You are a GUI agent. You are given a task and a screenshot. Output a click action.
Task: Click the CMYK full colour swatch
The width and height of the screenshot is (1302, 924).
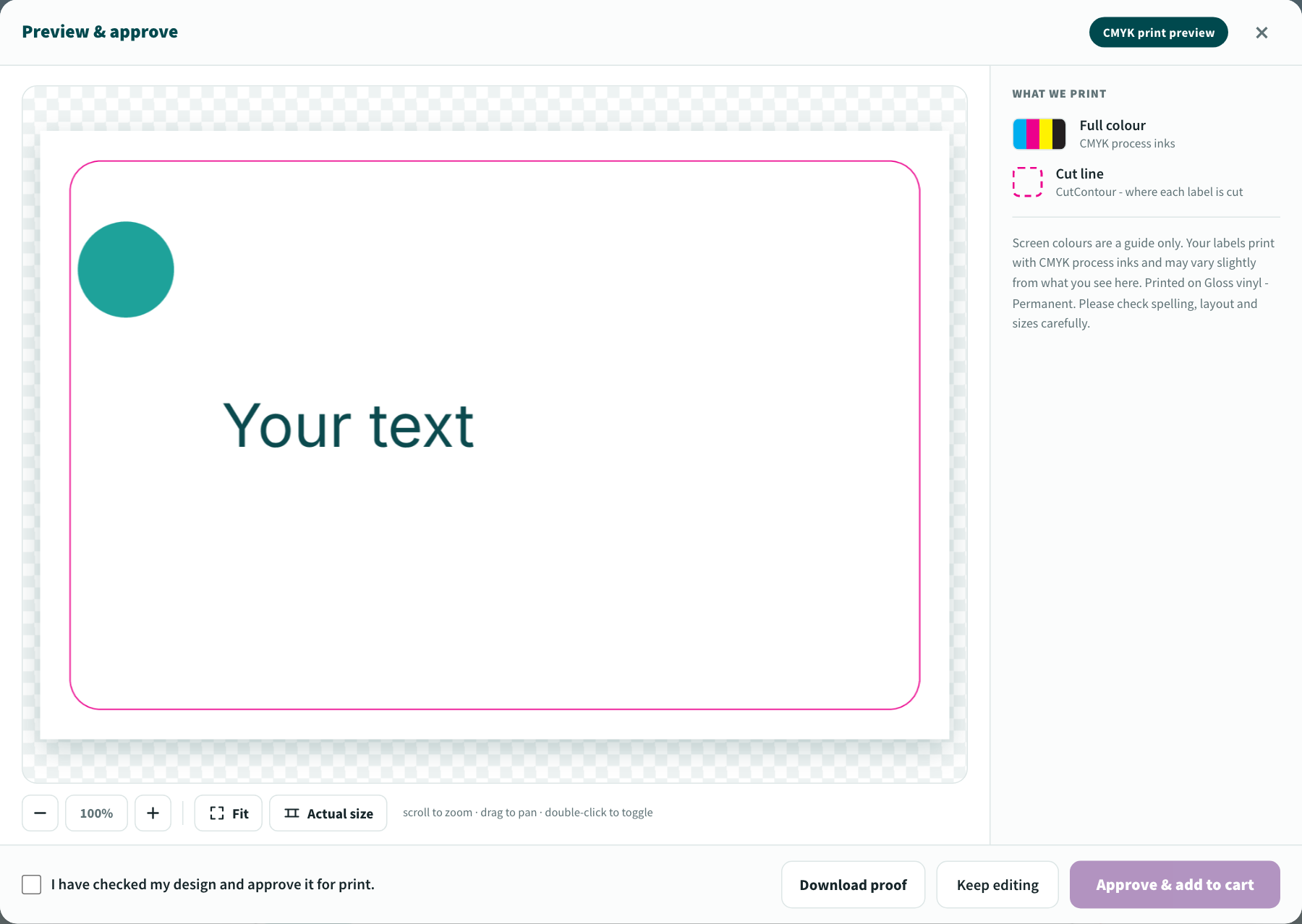click(1039, 134)
